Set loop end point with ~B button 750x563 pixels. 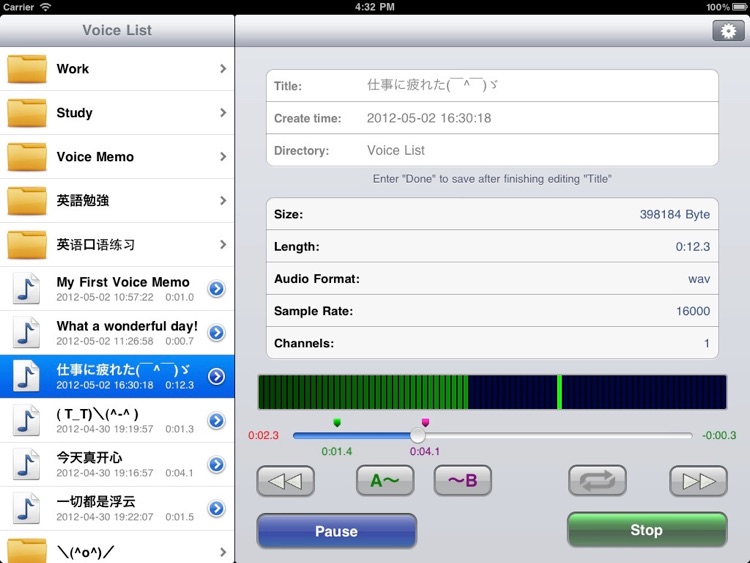[x=463, y=481]
